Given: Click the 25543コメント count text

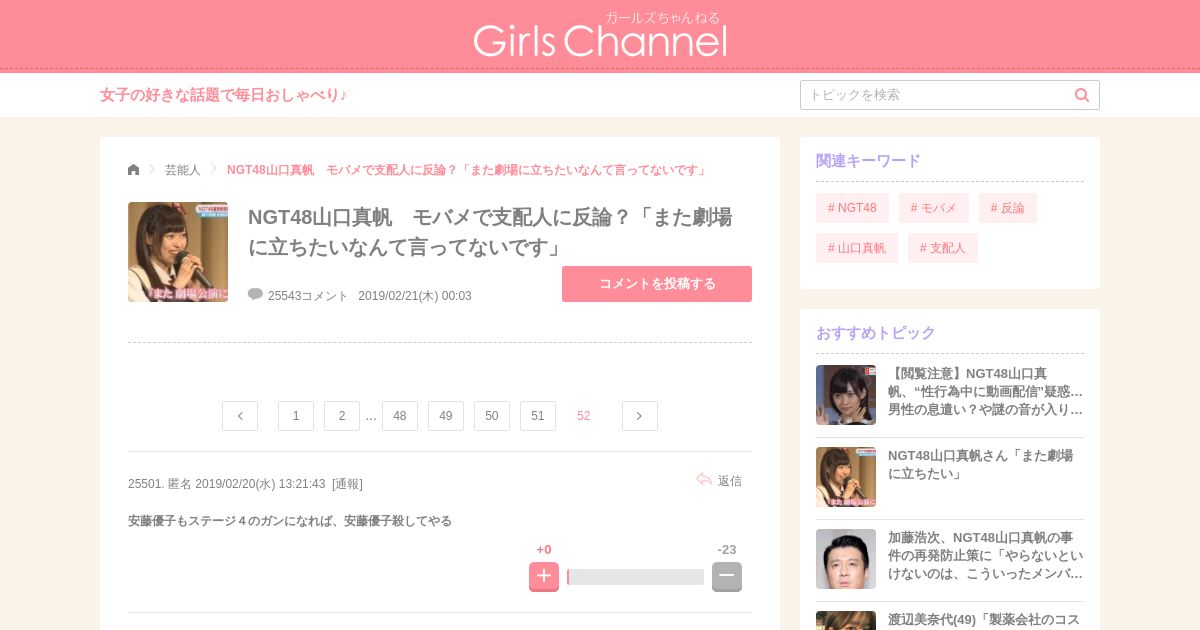Looking at the screenshot, I should tap(308, 296).
